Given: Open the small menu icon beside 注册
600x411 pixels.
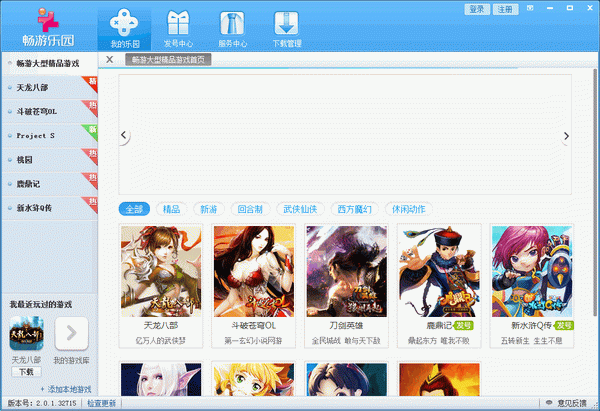Looking at the screenshot, I should point(530,8).
